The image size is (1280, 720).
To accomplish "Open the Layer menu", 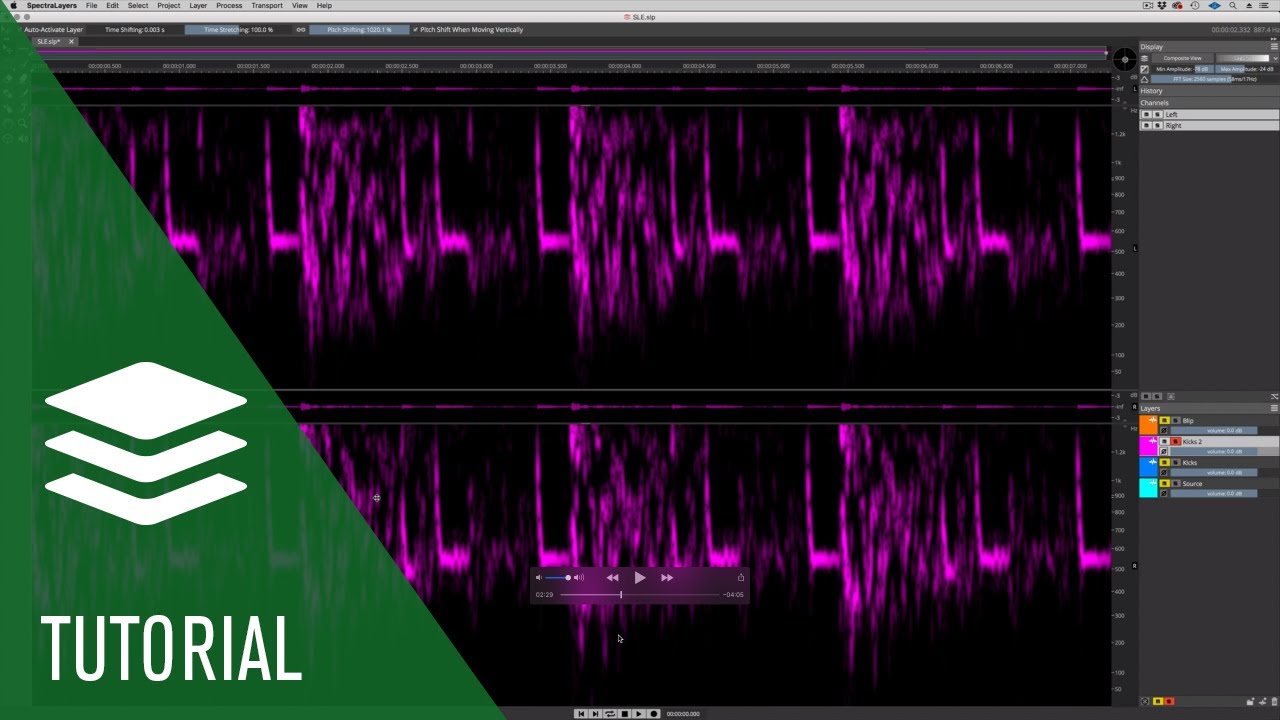I will click(x=198, y=5).
